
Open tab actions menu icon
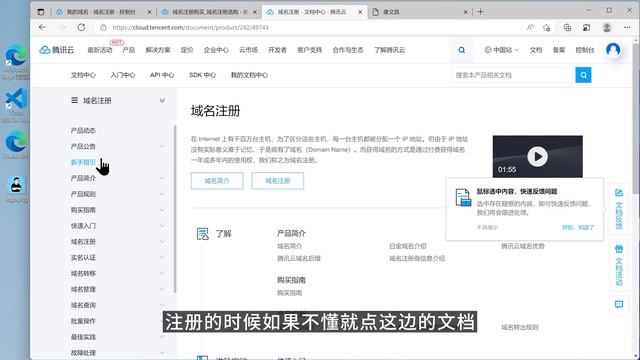41,12
